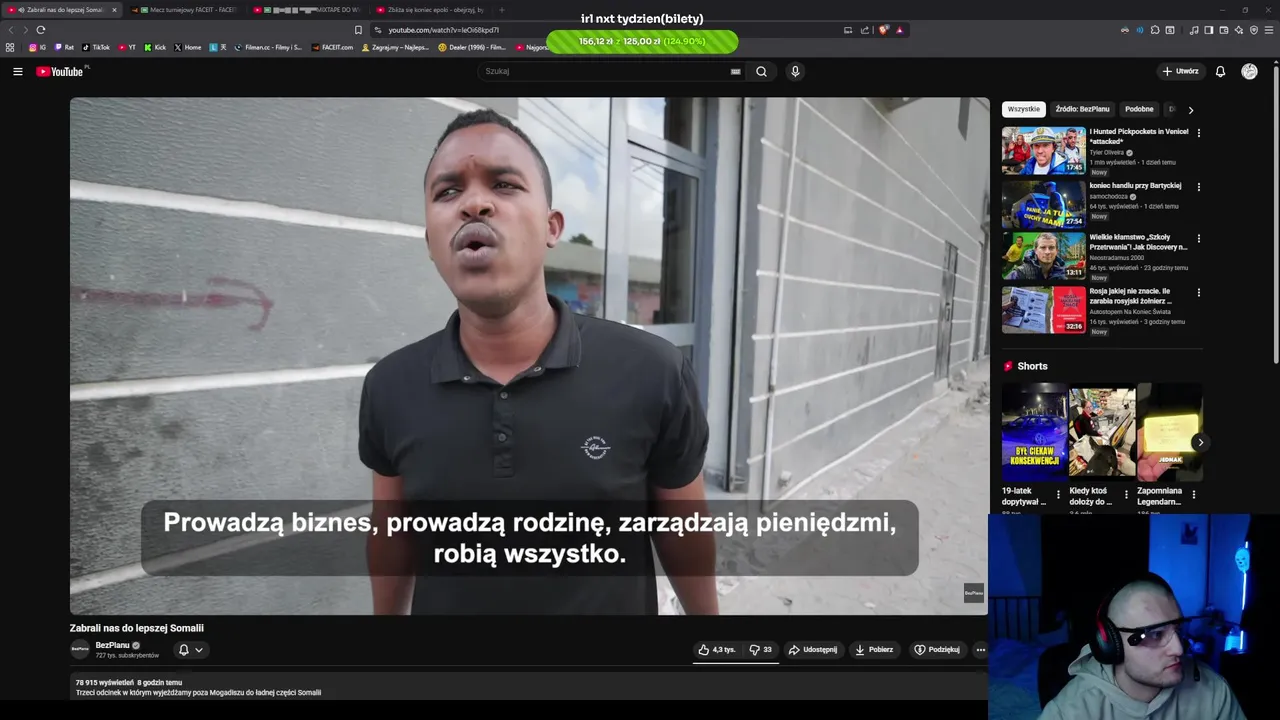Reload the page
This screenshot has height=720, width=1280.
coord(41,30)
